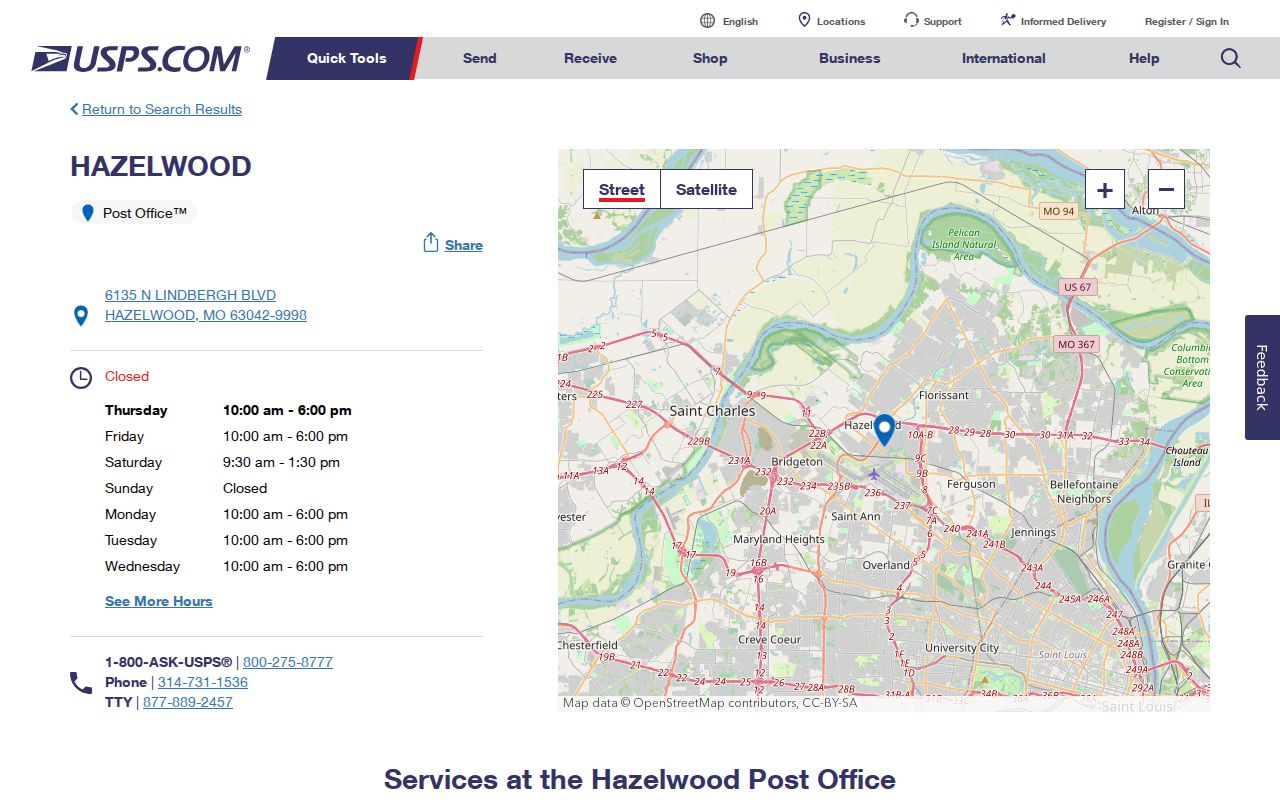The width and height of the screenshot is (1280, 800).
Task: Click the Florissant label on map
Action: pos(944,395)
